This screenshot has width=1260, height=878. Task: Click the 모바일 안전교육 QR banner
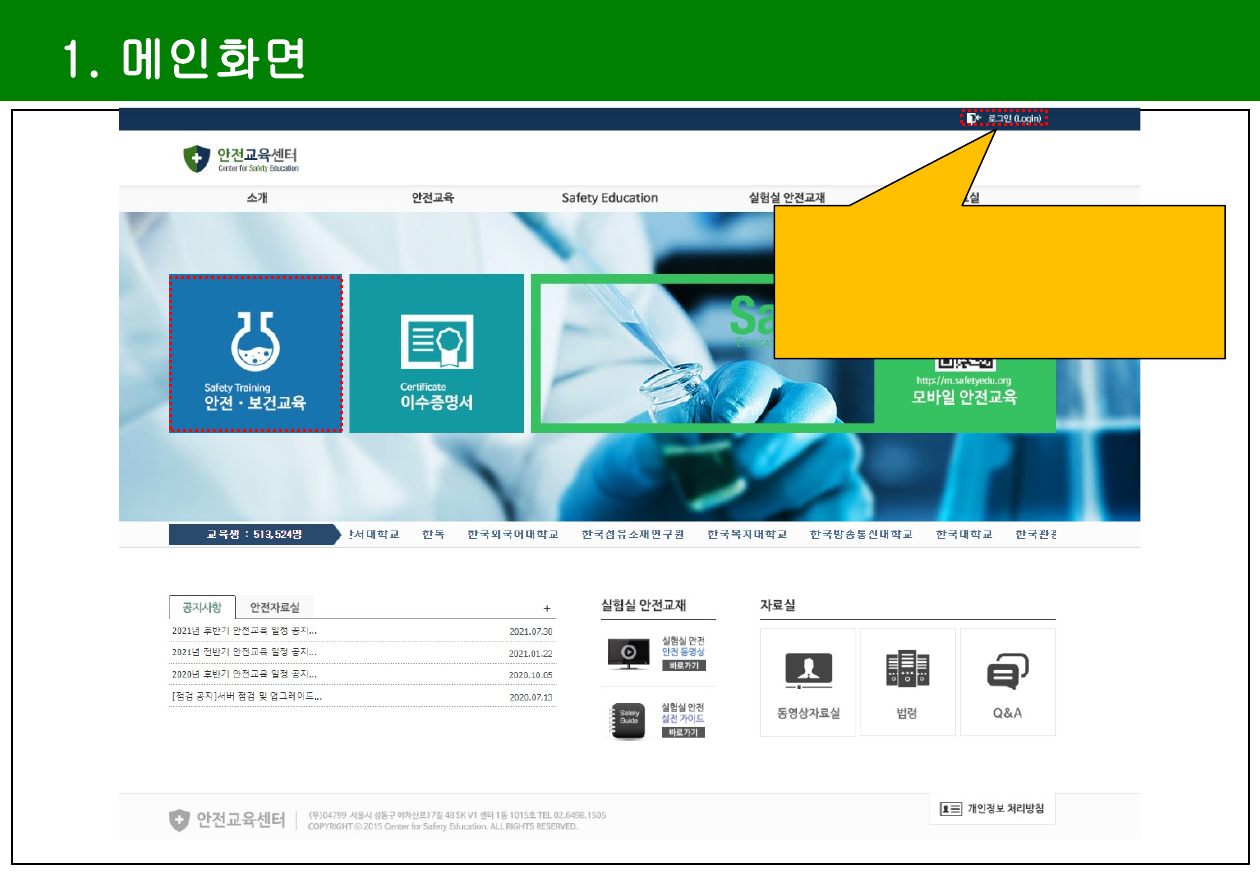coord(964,392)
